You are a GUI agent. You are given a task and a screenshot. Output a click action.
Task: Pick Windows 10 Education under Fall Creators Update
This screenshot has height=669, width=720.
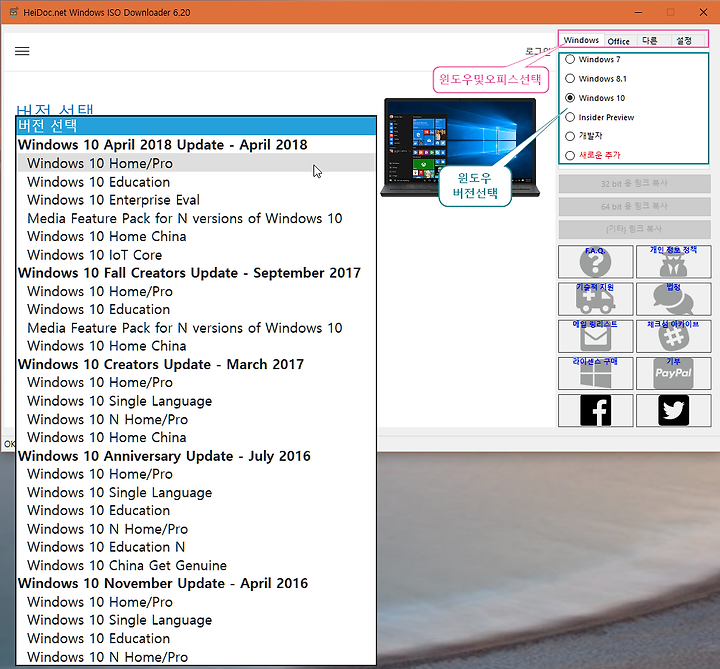pyautogui.click(x=196, y=309)
